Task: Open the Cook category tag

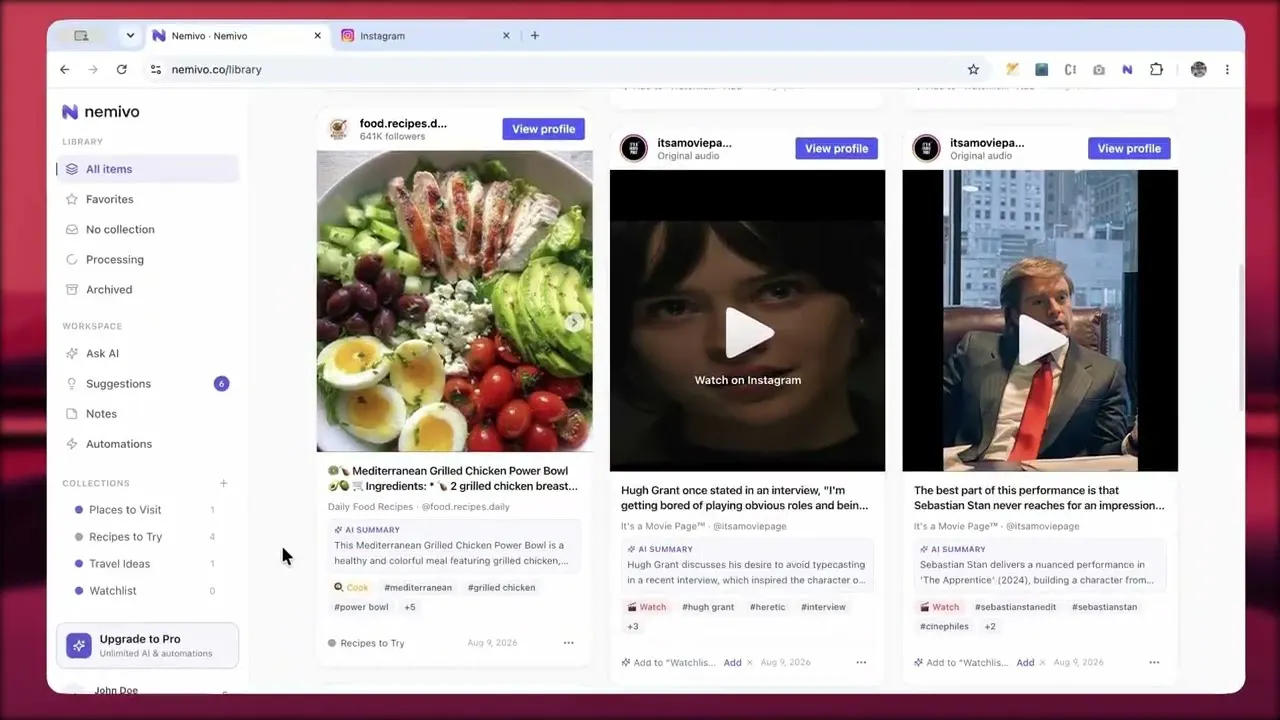Action: tap(351, 588)
